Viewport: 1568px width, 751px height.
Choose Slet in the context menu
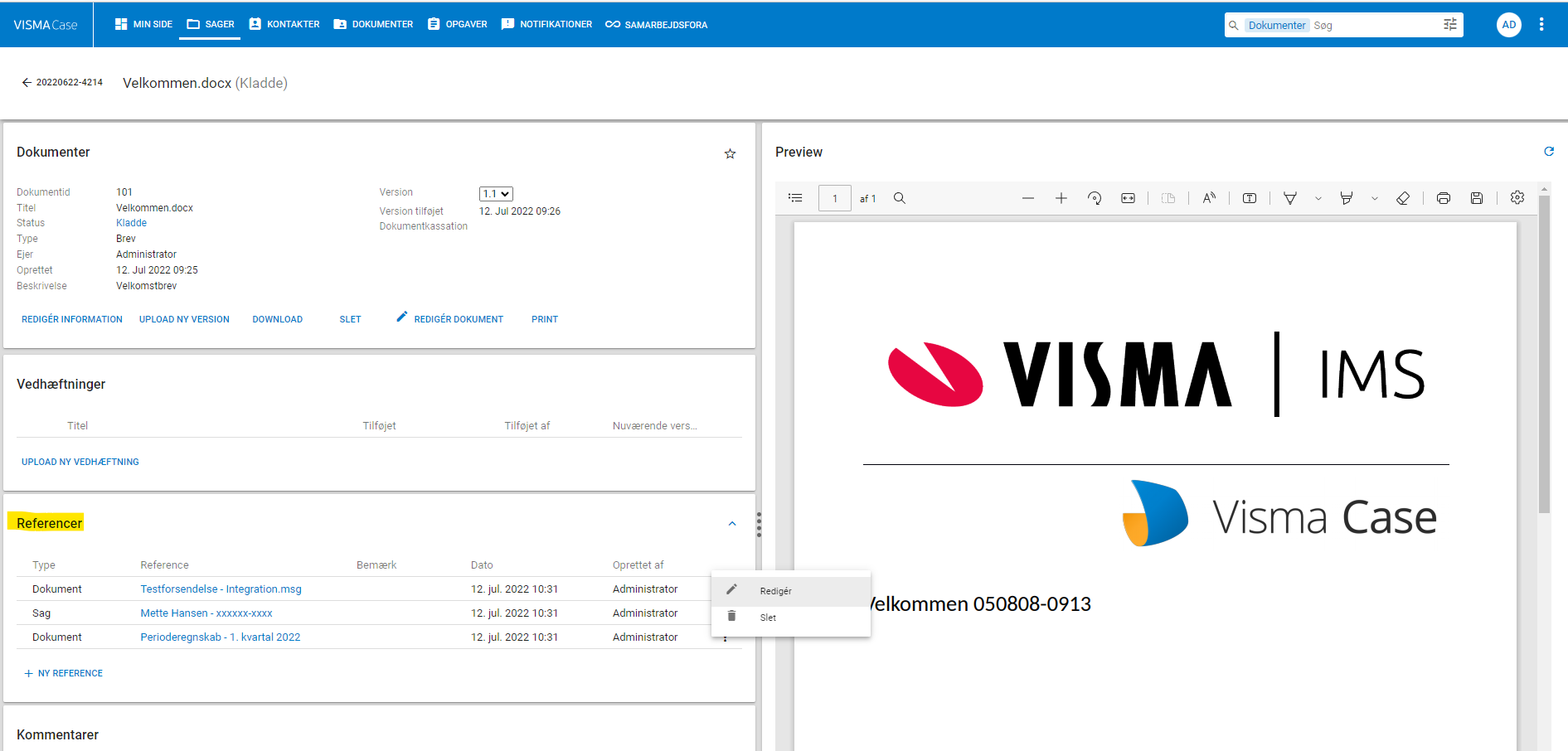coord(791,618)
